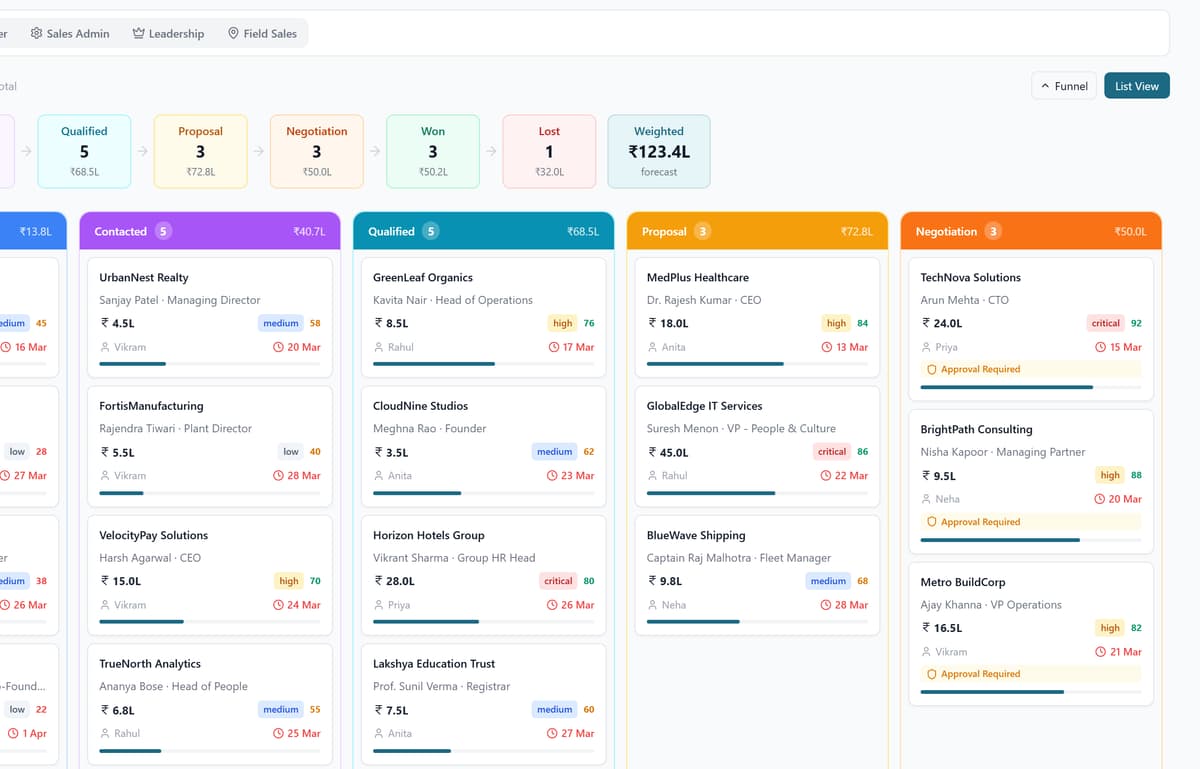Click the progress bar on TechNova Solutions card
This screenshot has width=1200, height=769.
(1031, 387)
